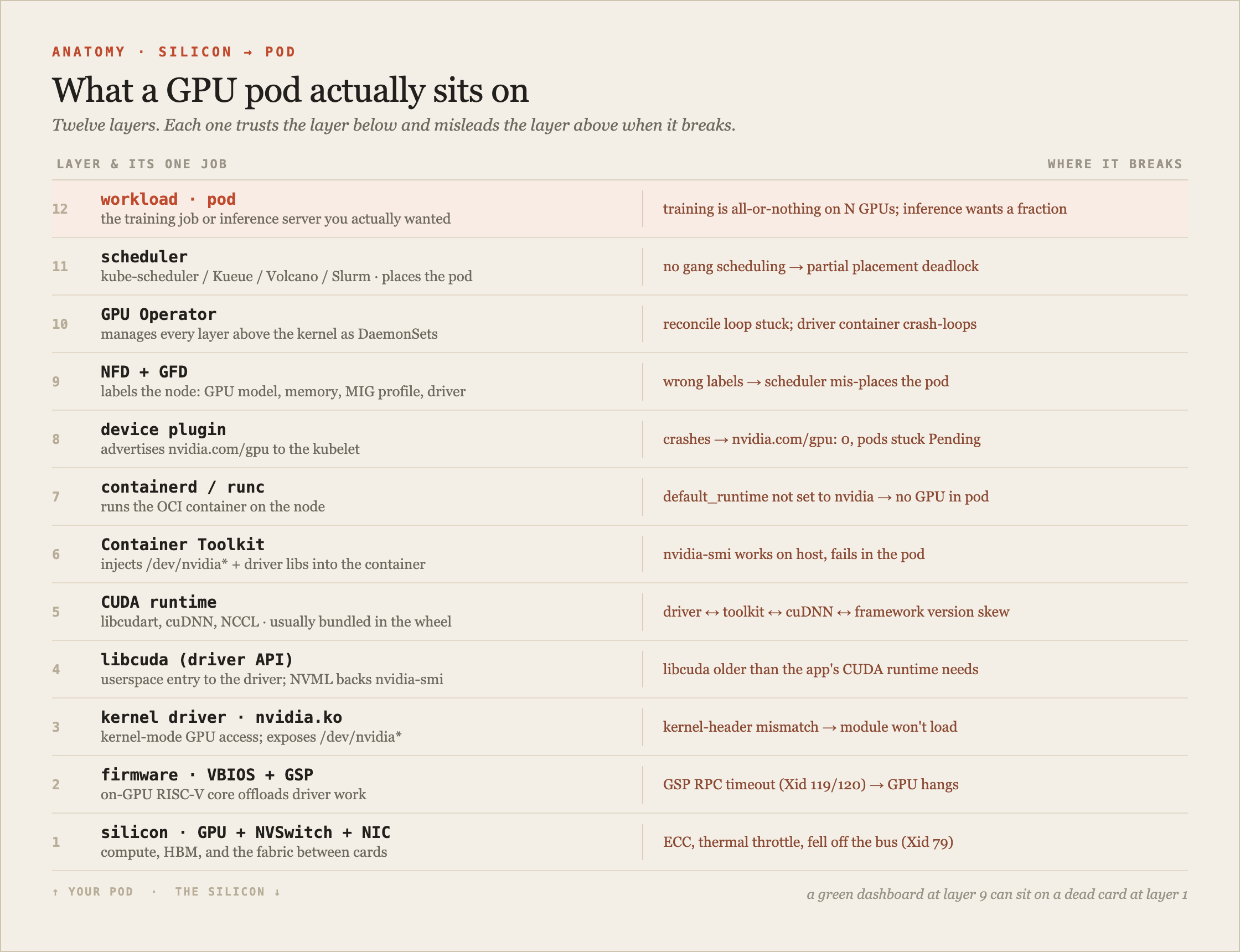The image size is (1240, 952).
Task: Click 'GSP RPC timeout (Xid 119/120) → GPU hangs'
Action: (x=811, y=784)
